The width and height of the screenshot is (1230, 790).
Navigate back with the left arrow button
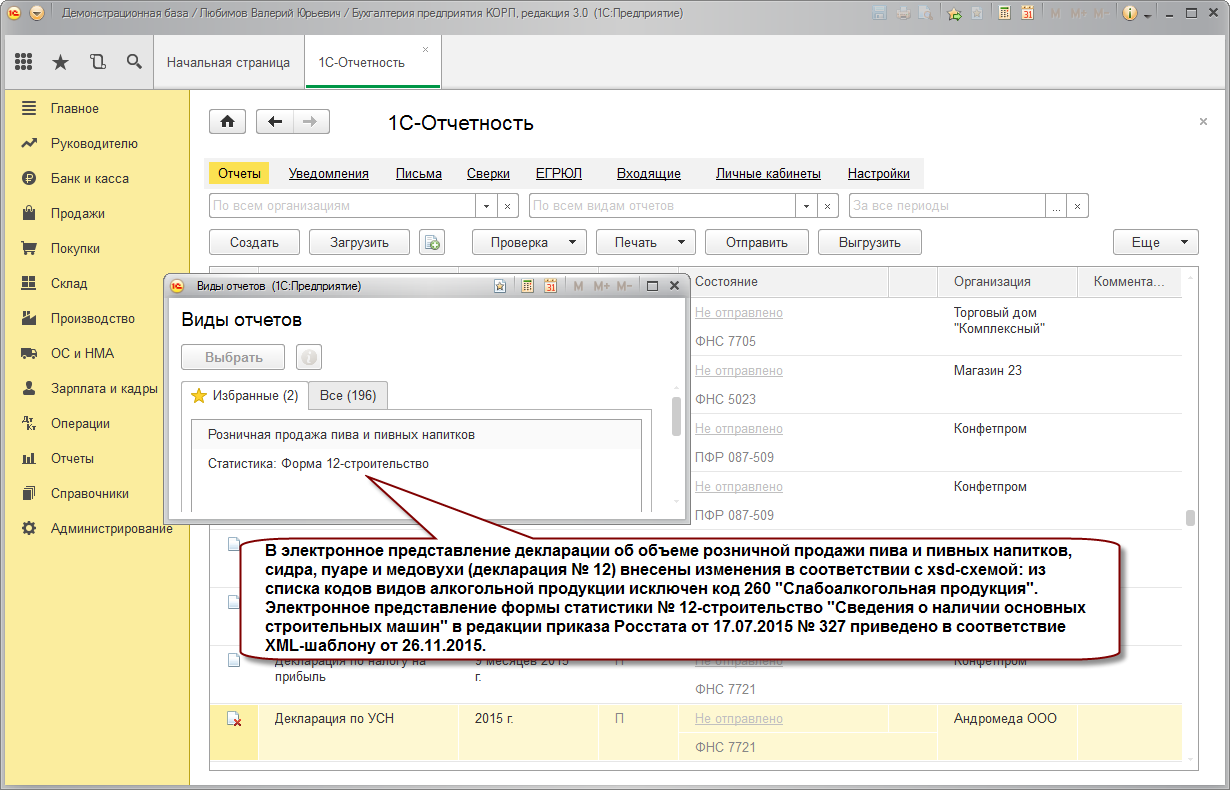click(x=275, y=122)
